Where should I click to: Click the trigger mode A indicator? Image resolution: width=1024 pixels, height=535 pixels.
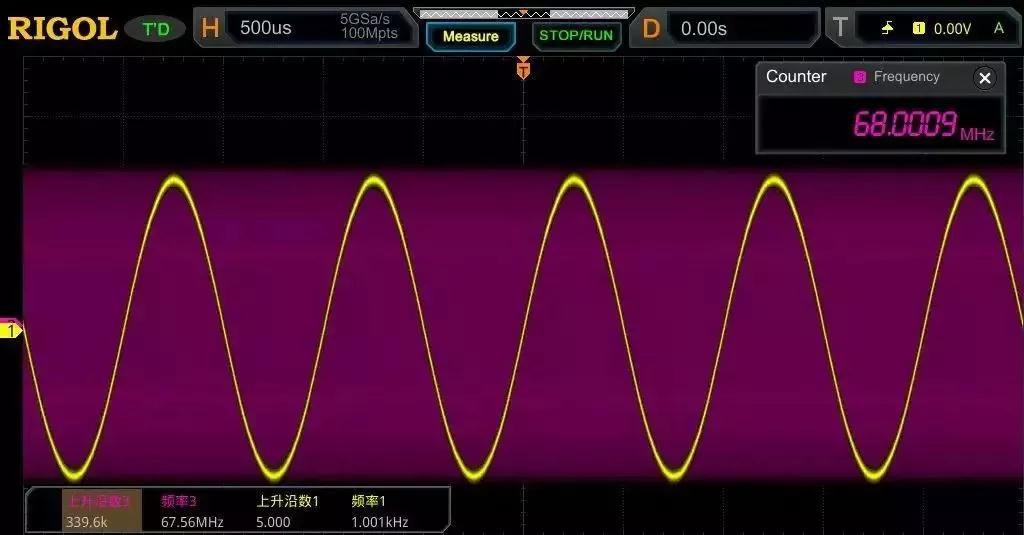coord(999,28)
